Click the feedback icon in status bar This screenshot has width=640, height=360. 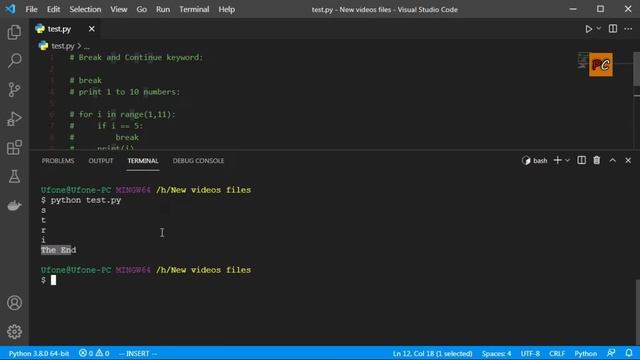pyautogui.click(x=611, y=353)
